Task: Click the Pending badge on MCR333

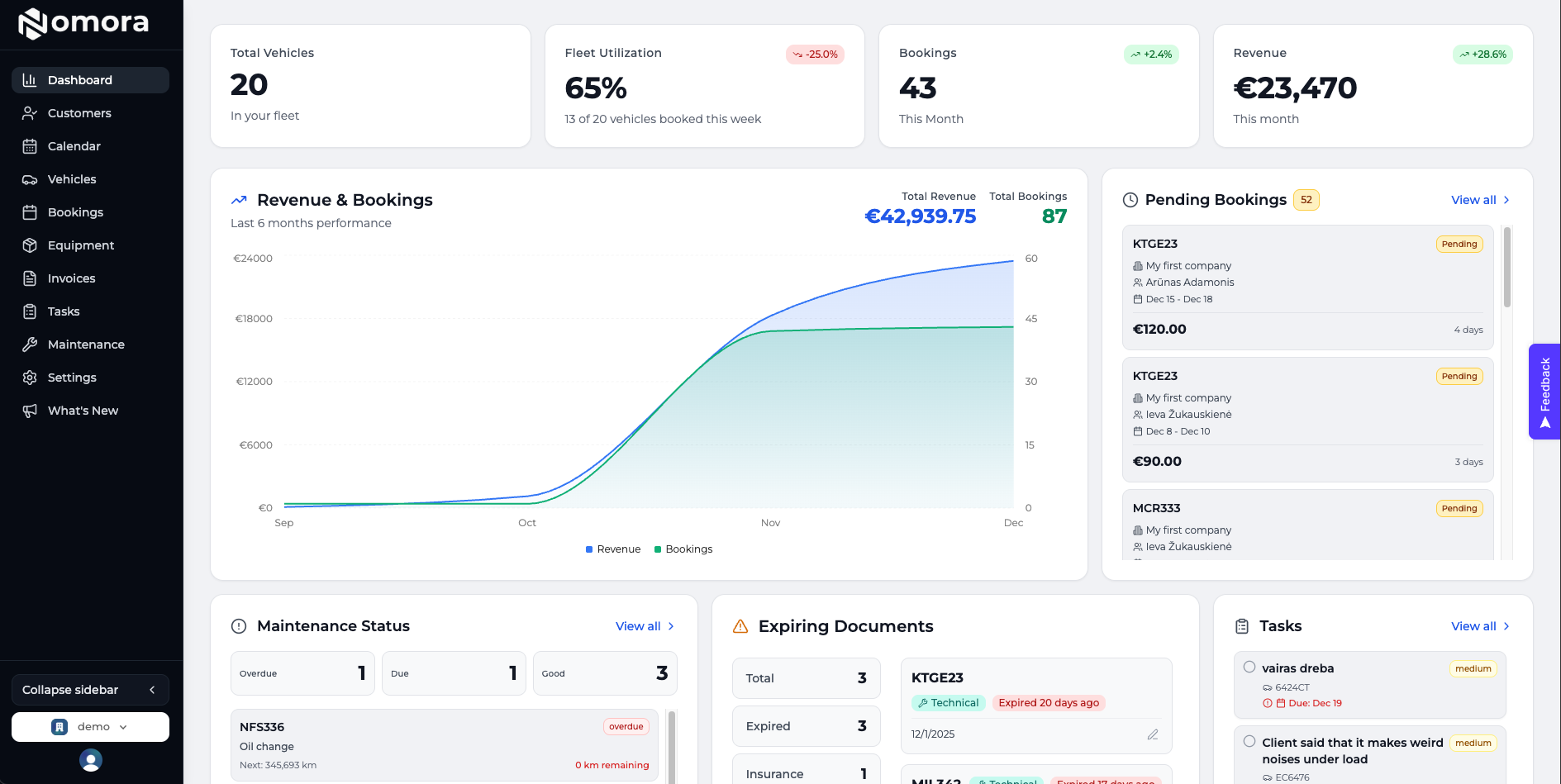Action: click(x=1459, y=509)
